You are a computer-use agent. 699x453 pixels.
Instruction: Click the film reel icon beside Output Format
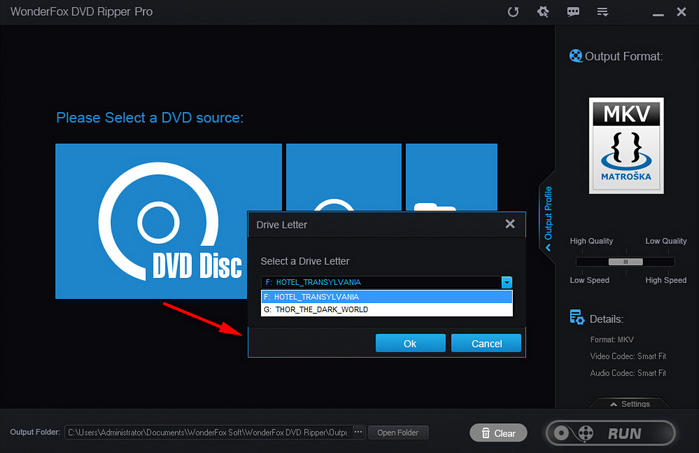tap(576, 56)
